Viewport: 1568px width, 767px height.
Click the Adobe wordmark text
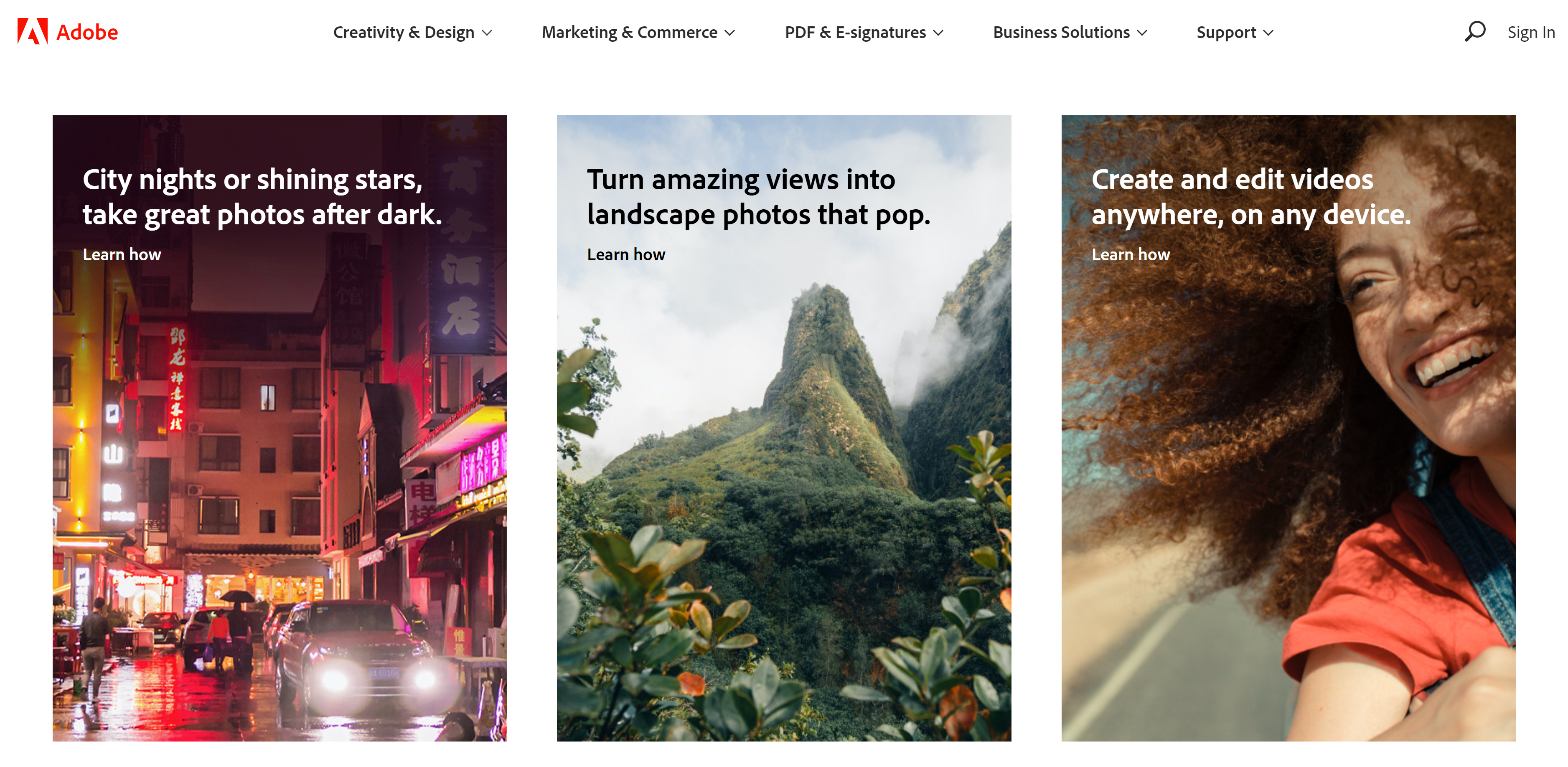[x=87, y=32]
